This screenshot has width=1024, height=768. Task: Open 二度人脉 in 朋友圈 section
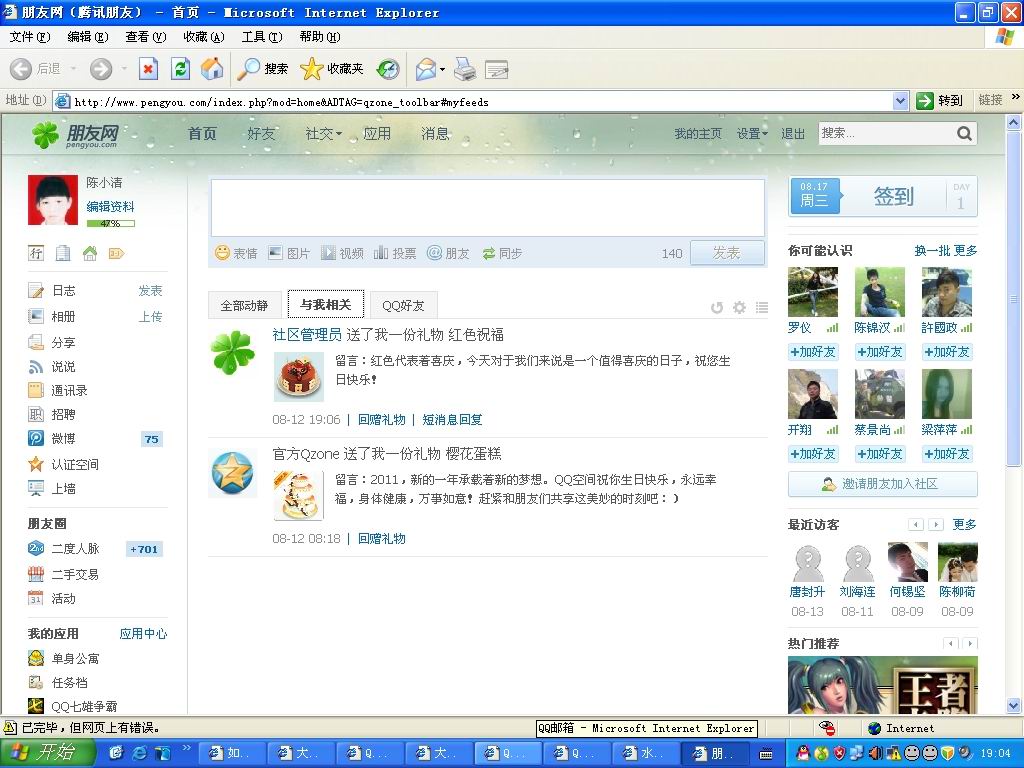(x=75, y=549)
